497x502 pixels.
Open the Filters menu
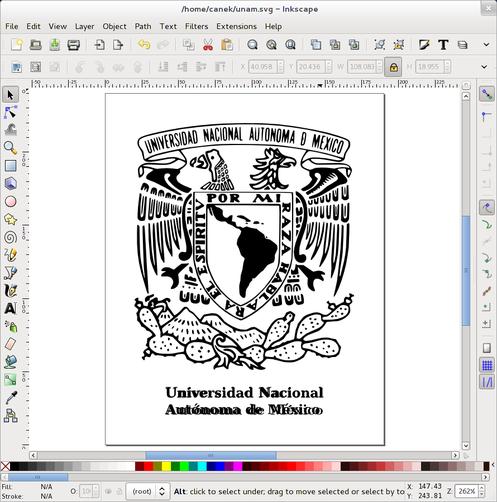(196, 26)
